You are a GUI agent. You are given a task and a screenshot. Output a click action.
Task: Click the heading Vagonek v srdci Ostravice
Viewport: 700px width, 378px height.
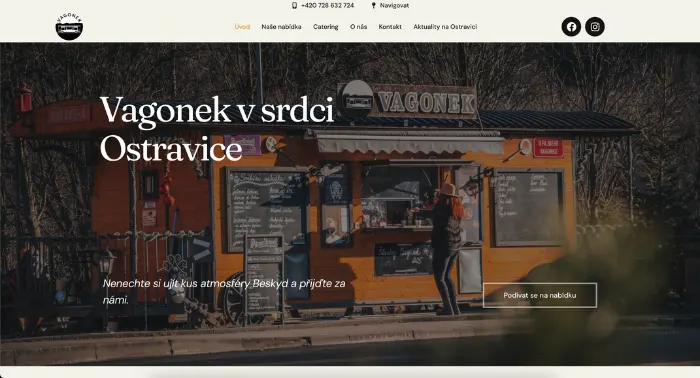click(217, 129)
